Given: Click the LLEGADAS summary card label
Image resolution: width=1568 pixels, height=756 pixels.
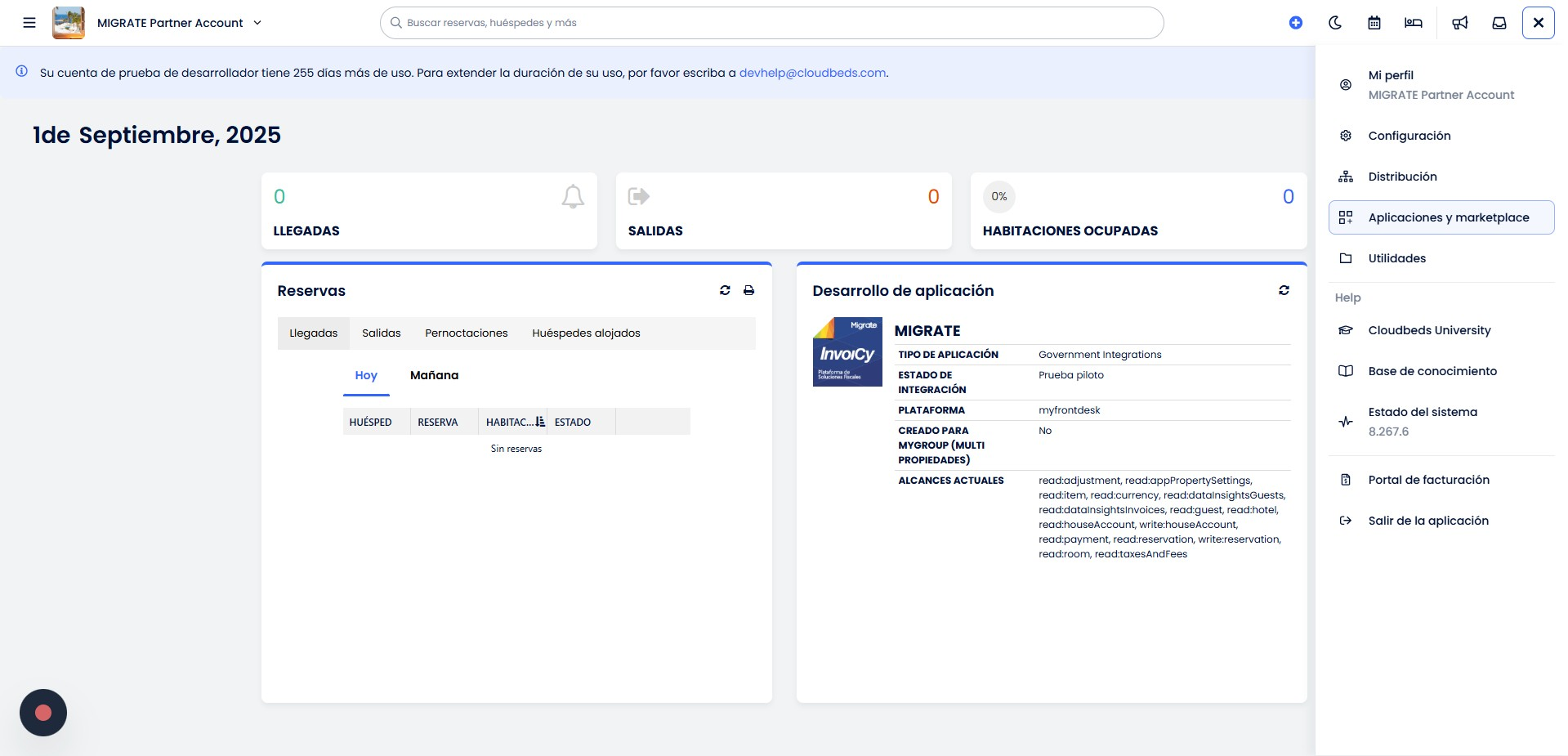Looking at the screenshot, I should click(x=306, y=231).
